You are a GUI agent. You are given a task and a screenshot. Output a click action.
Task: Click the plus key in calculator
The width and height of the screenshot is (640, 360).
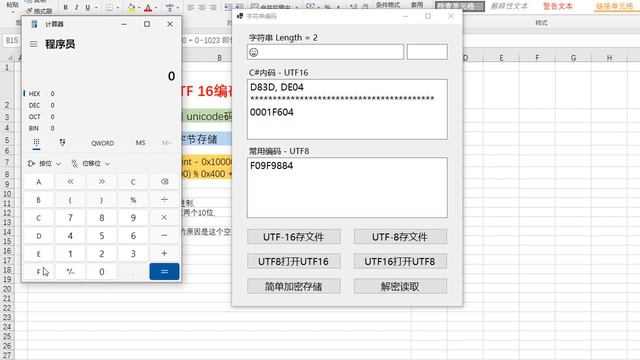[164, 253]
